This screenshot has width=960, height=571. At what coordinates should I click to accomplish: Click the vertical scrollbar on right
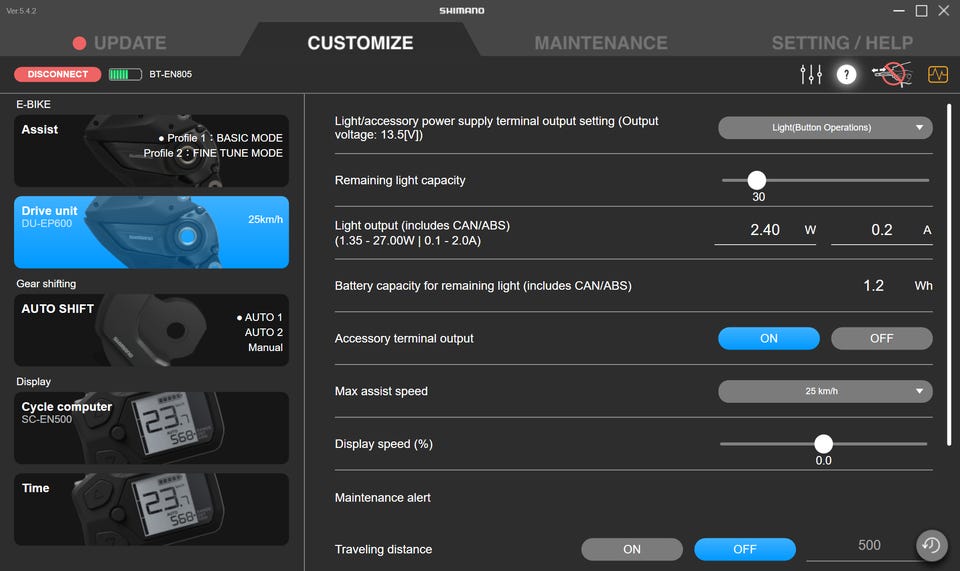pos(949,274)
